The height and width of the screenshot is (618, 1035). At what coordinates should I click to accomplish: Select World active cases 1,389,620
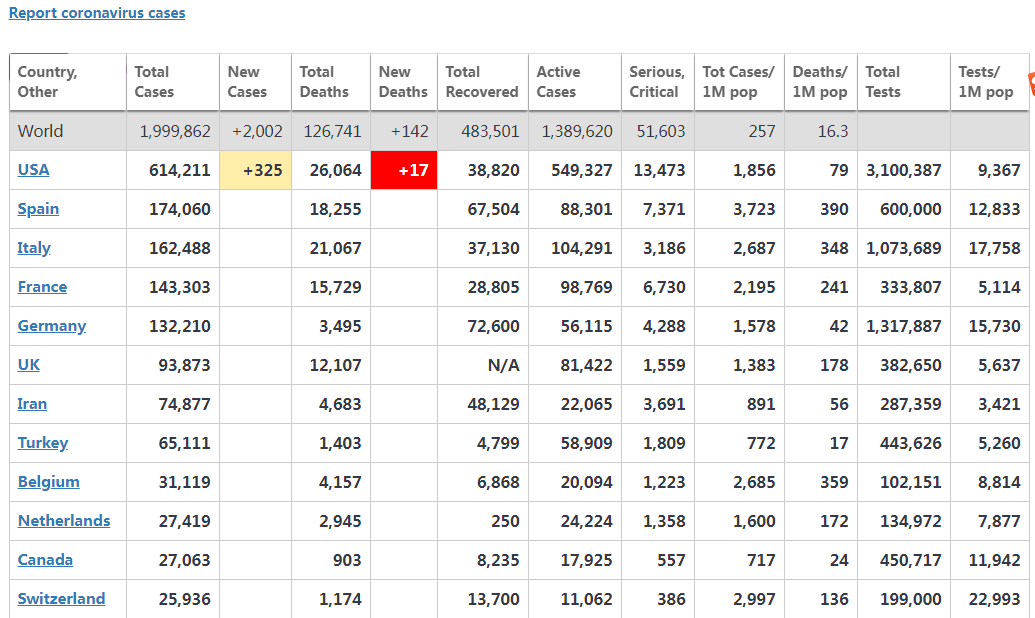click(x=575, y=131)
